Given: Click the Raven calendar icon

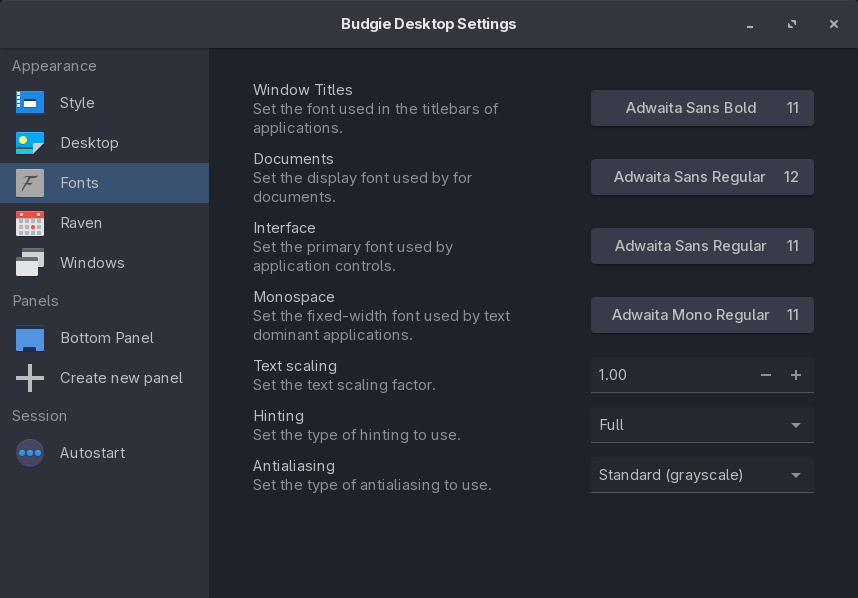Looking at the screenshot, I should [x=30, y=223].
